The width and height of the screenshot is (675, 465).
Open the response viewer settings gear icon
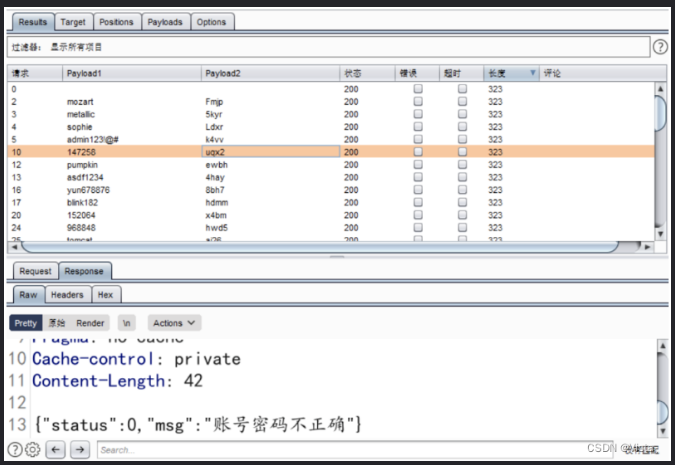pyautogui.click(x=33, y=450)
